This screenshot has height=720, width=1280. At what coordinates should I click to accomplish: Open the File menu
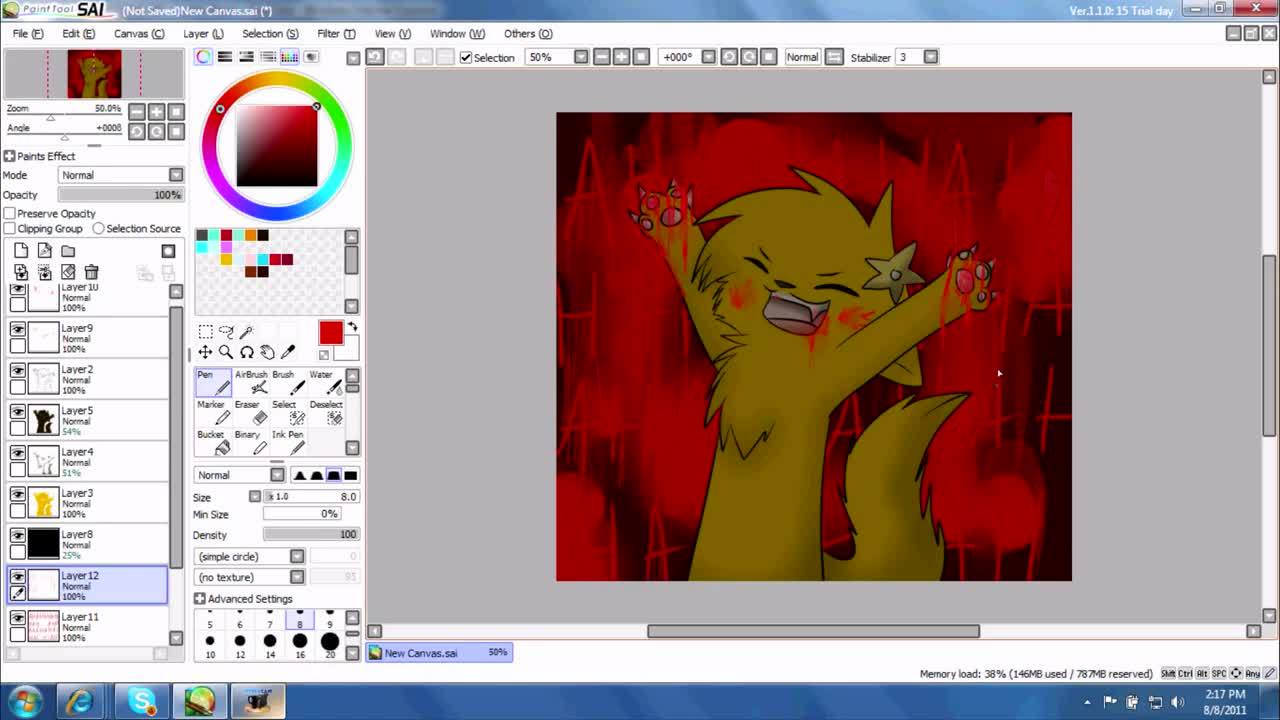pyautogui.click(x=28, y=34)
